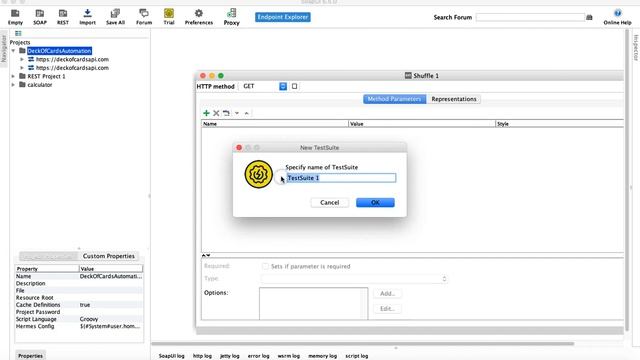The width and height of the screenshot is (640, 360).
Task: Click the search forum submit icon
Action: 589,17
